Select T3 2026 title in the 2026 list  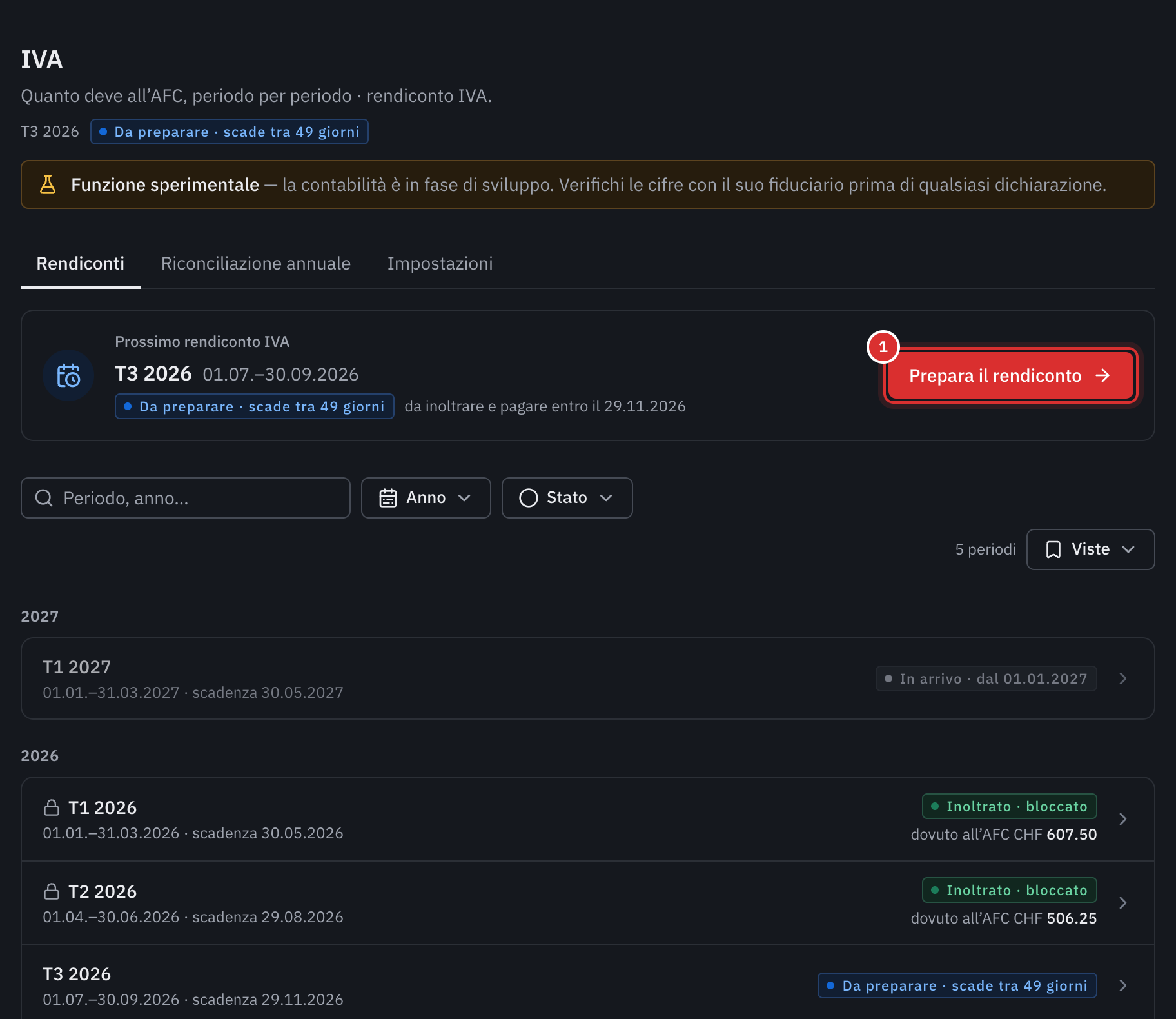coord(77,974)
